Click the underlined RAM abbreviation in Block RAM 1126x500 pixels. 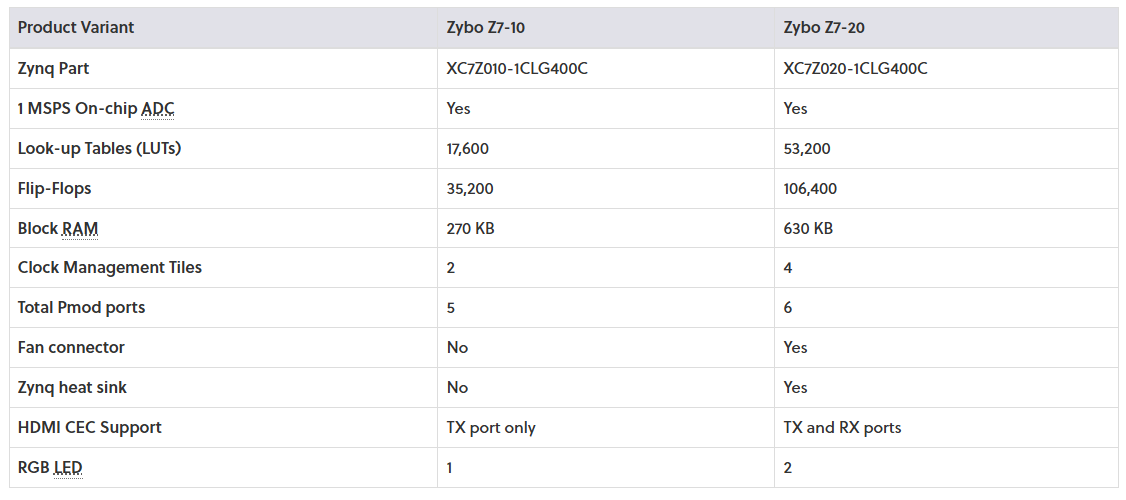pos(80,228)
